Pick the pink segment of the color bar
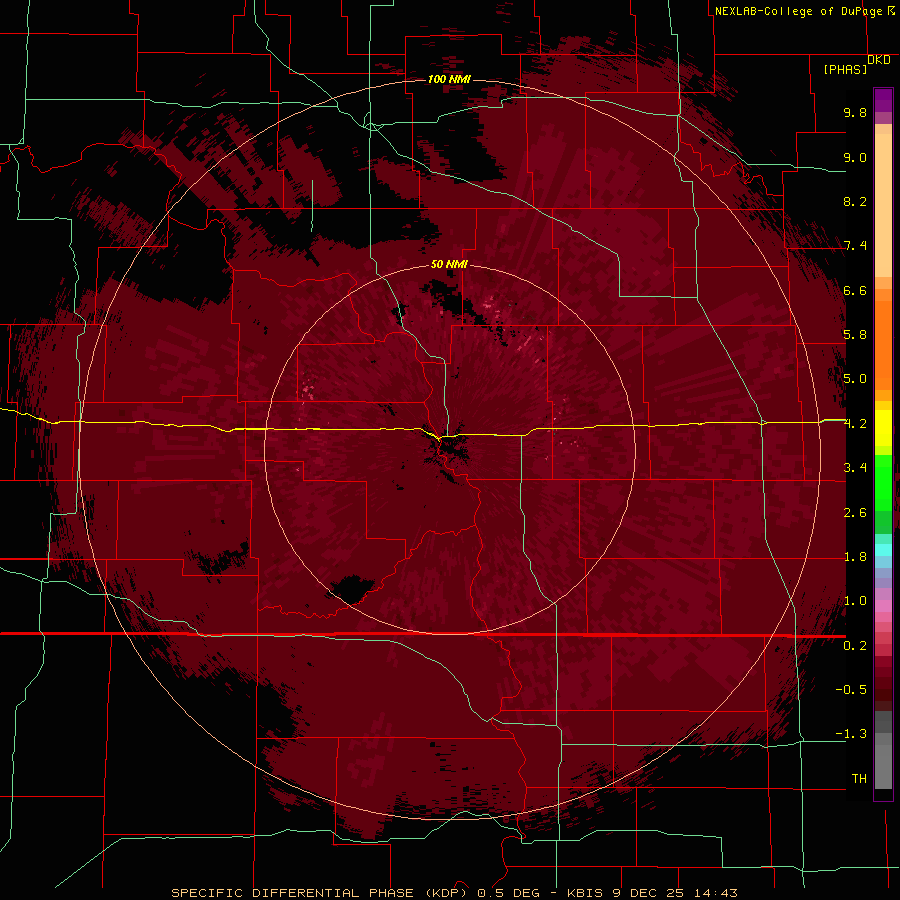 click(x=883, y=606)
